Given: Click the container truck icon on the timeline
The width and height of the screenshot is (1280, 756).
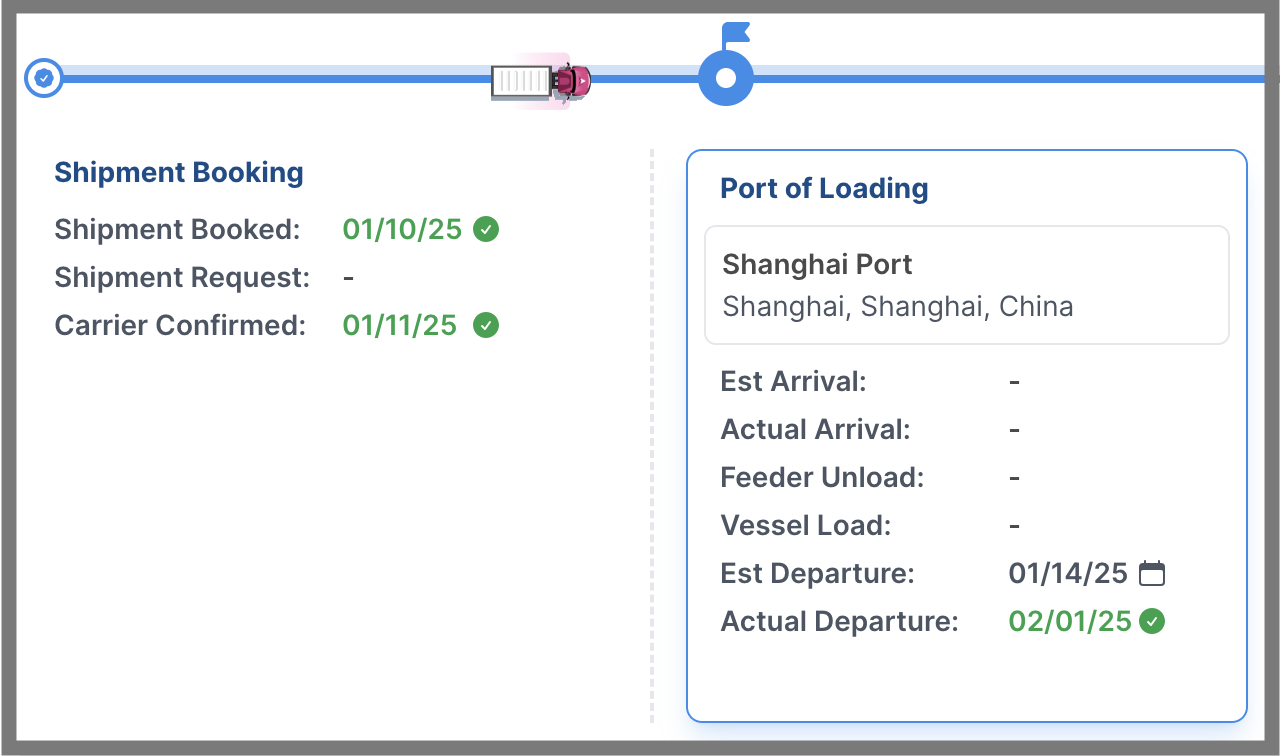Looking at the screenshot, I should click(x=541, y=81).
